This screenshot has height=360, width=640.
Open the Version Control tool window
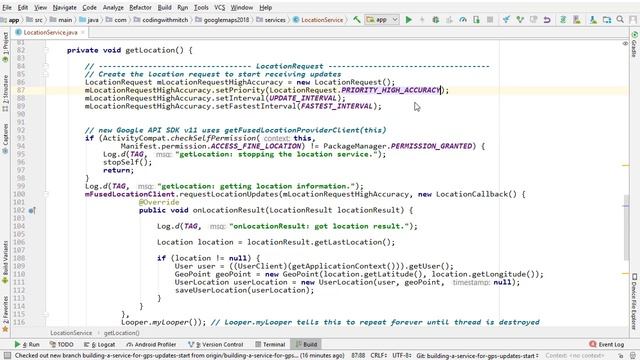pyautogui.click(x=216, y=344)
